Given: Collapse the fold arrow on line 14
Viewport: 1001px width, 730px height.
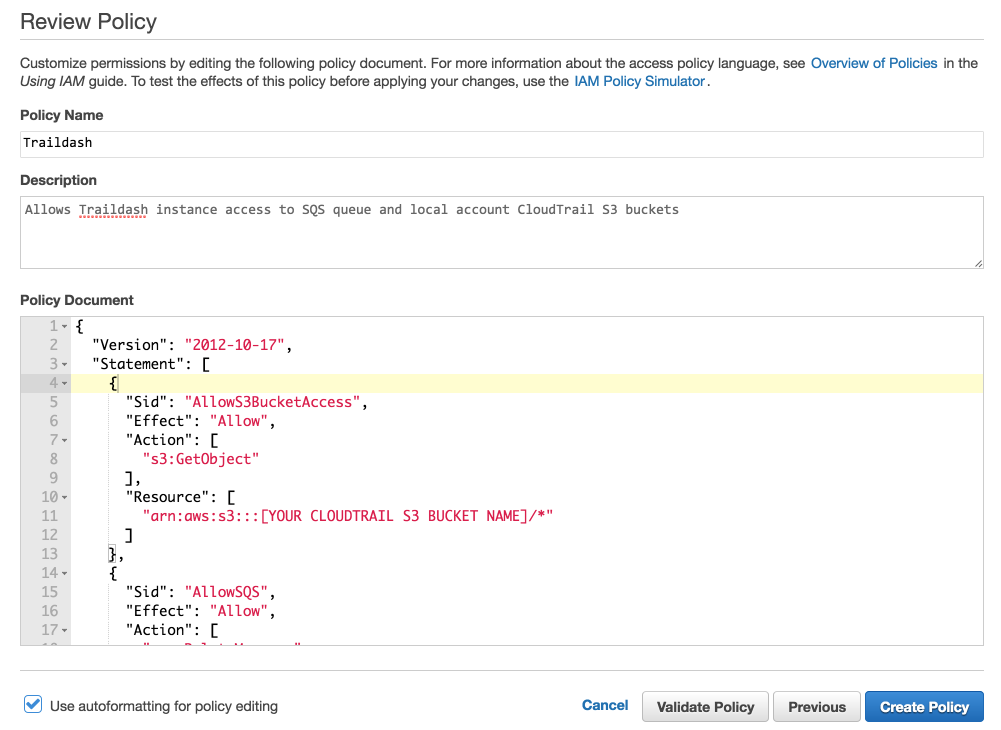Looking at the screenshot, I should (64, 574).
